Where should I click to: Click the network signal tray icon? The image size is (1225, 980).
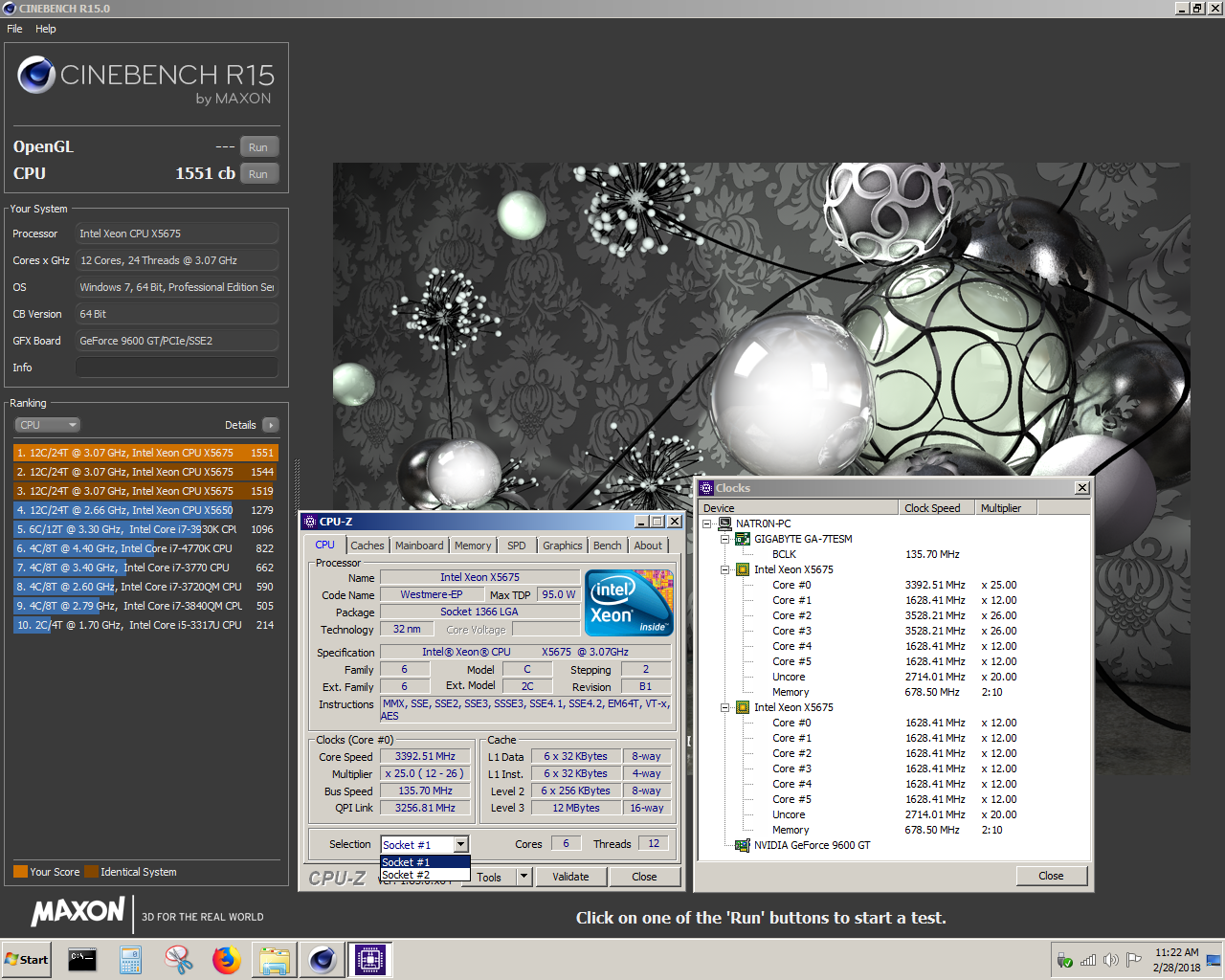pyautogui.click(x=1088, y=960)
